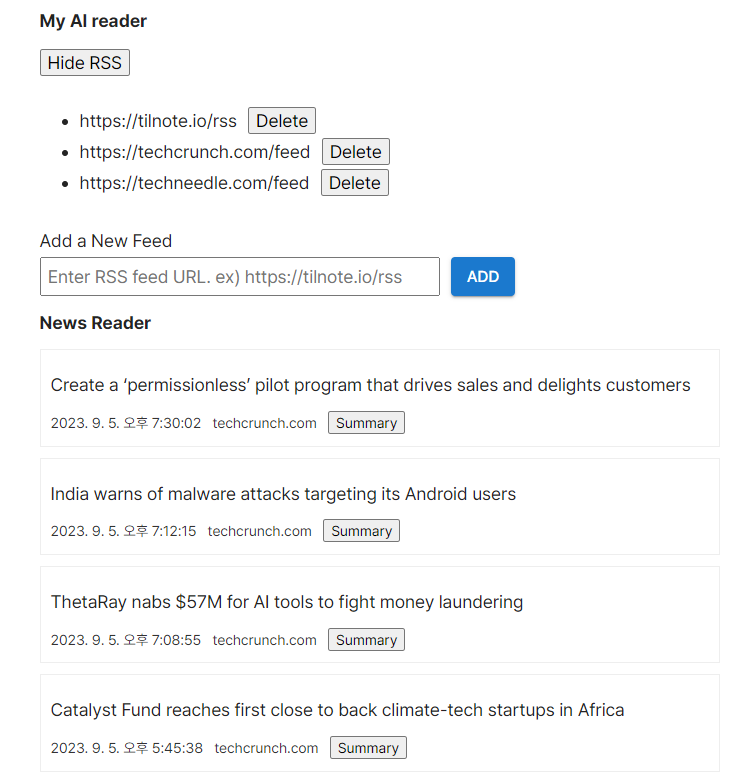
Task: Summarize the India malware attacks article
Action: coord(361,531)
